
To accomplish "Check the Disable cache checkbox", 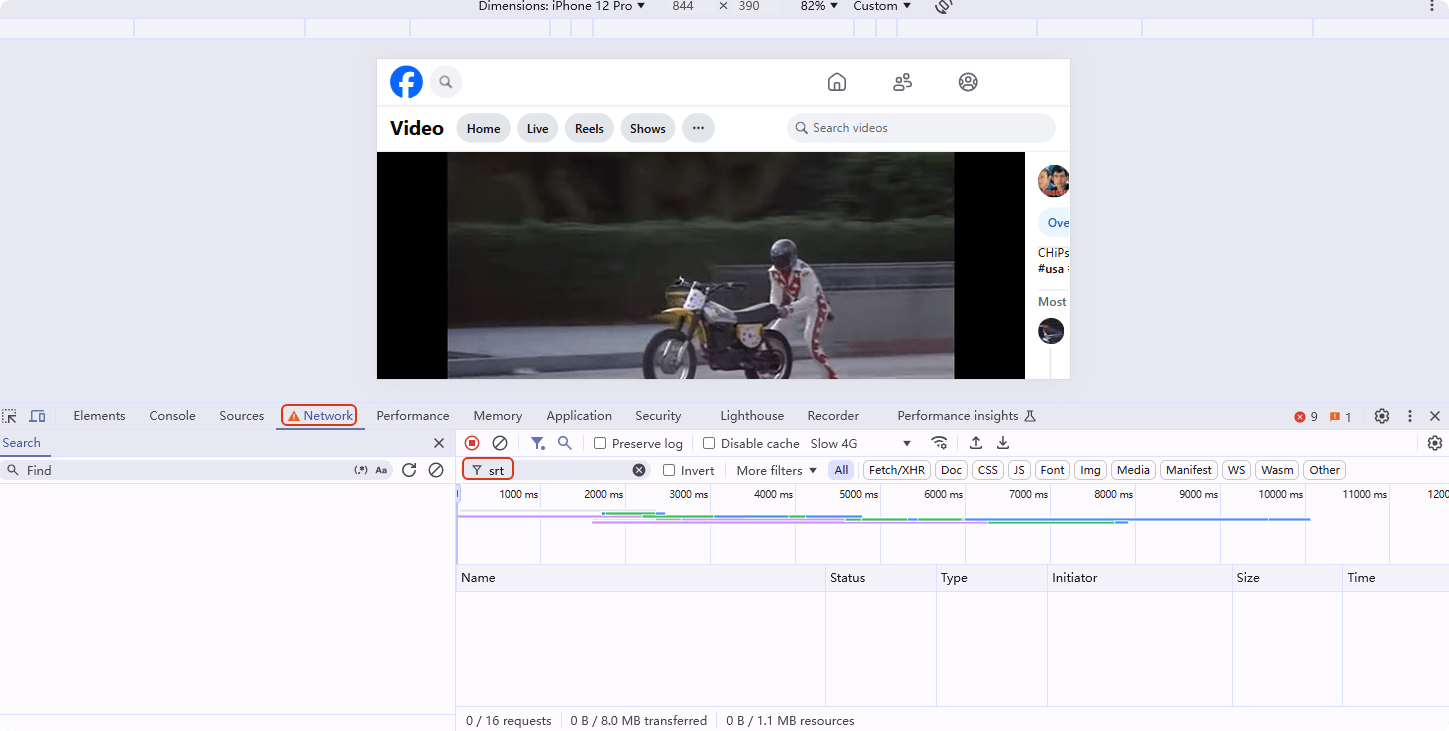I will [709, 443].
